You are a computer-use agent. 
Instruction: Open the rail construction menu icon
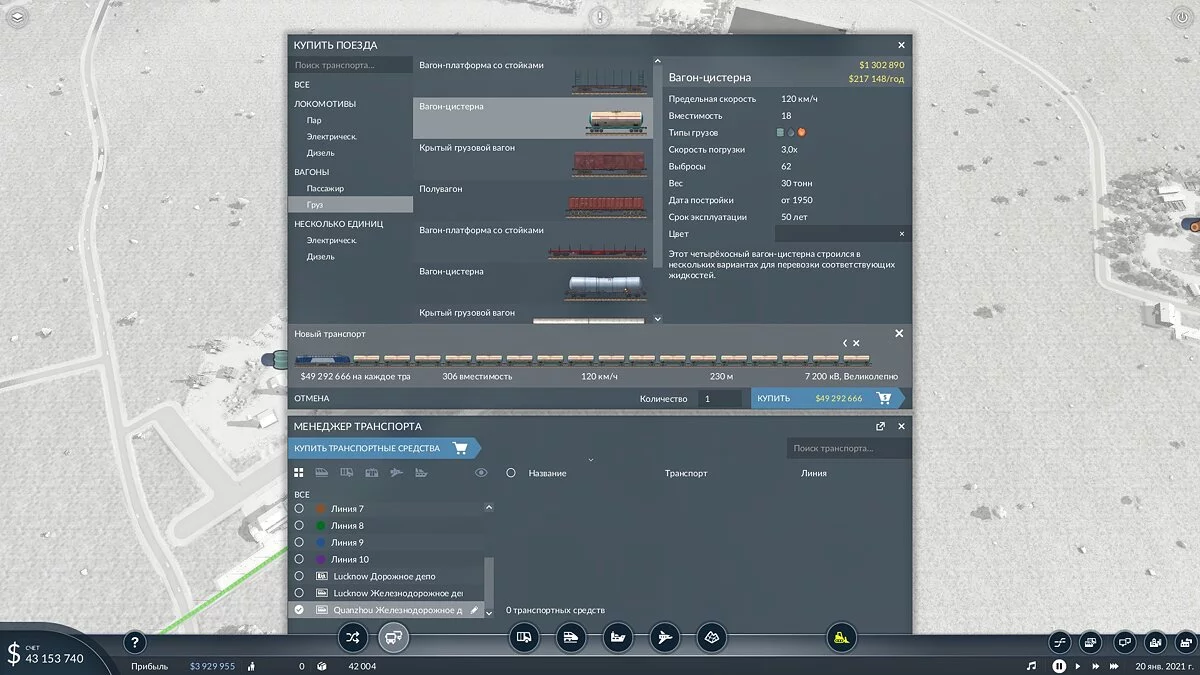tap(569, 637)
